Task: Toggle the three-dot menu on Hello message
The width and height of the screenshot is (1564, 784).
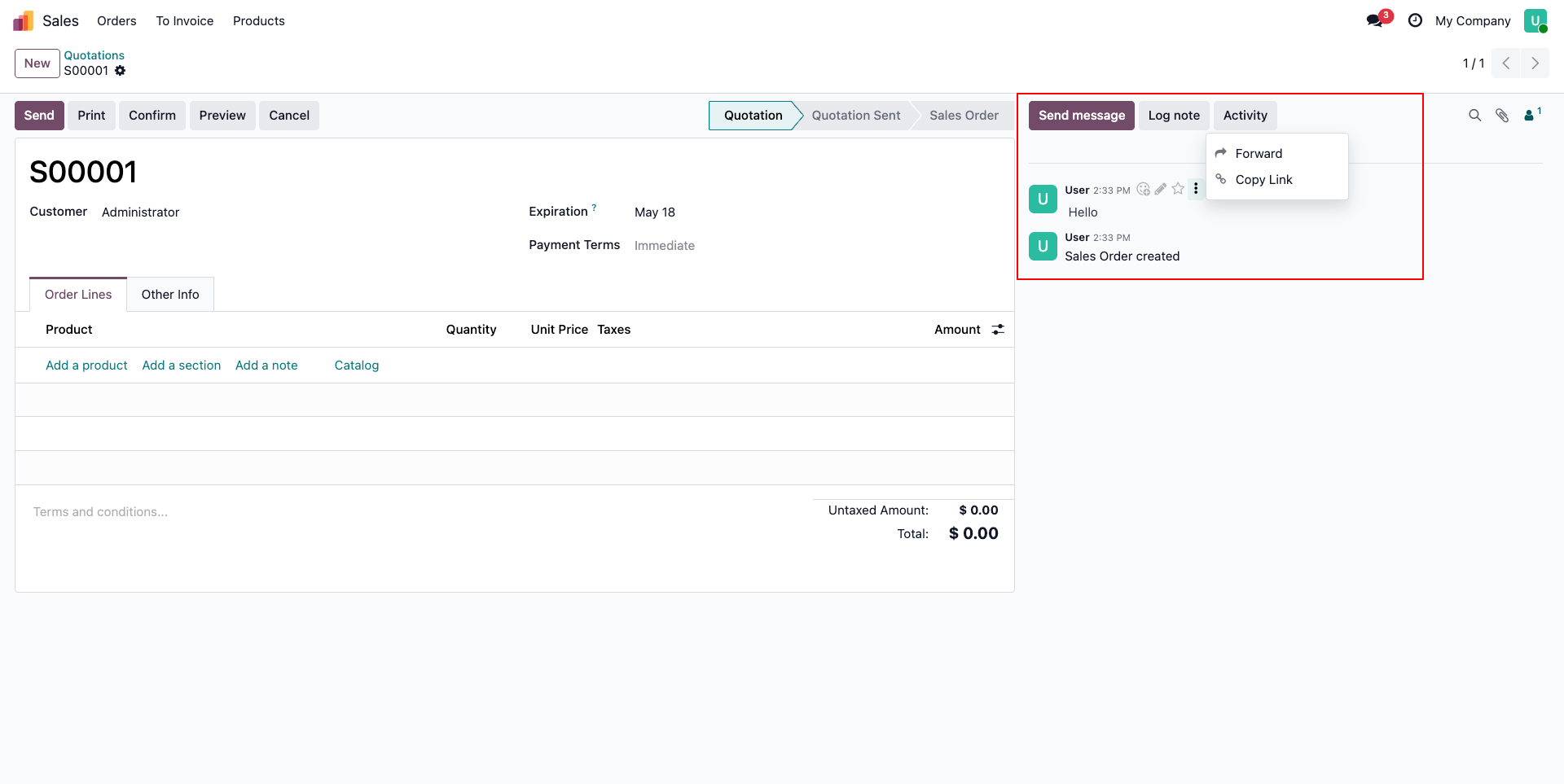Action: click(1196, 189)
